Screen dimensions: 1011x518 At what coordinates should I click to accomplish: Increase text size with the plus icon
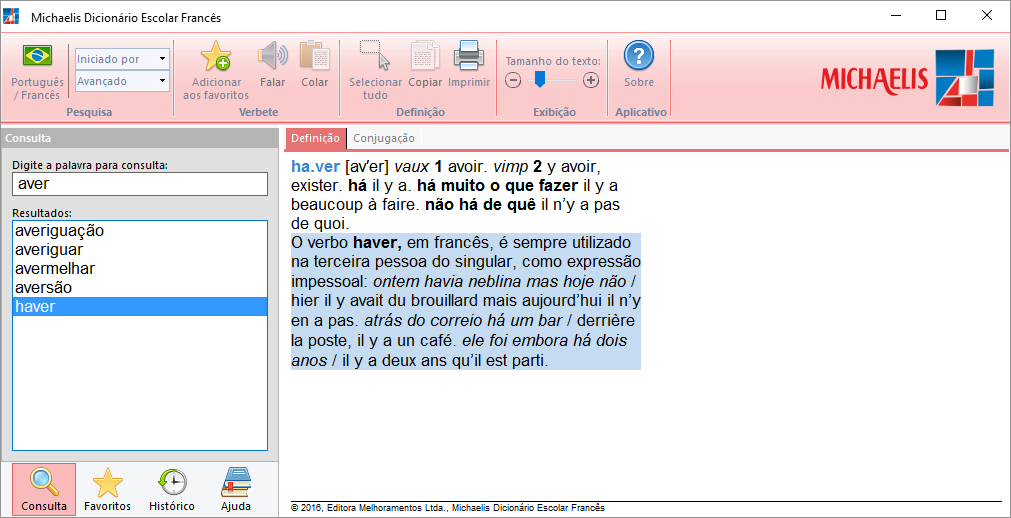[591, 81]
